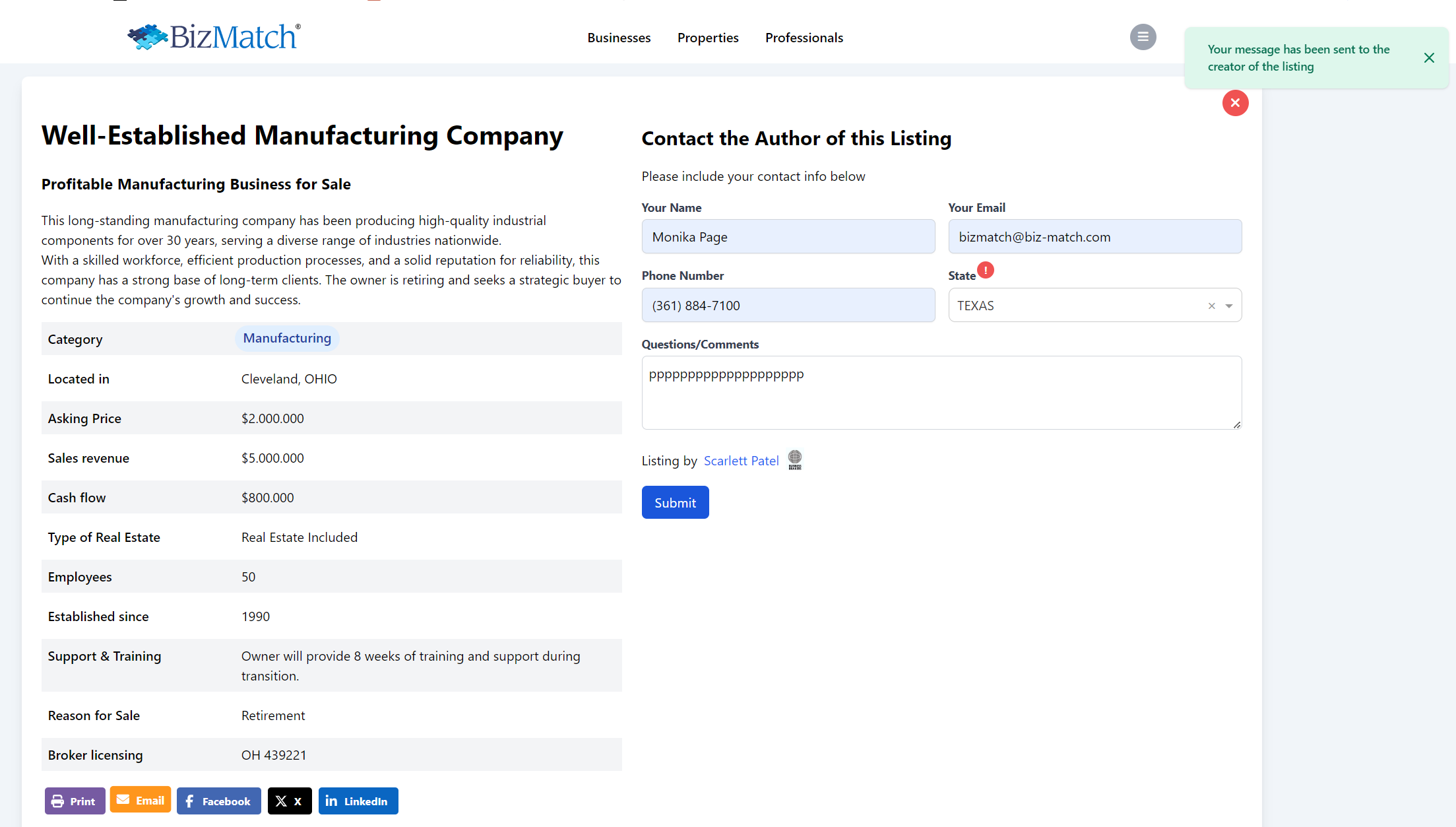Screen dimensions: 1456x827
Task: Click the Manufacturing category tag
Action: coord(287,338)
